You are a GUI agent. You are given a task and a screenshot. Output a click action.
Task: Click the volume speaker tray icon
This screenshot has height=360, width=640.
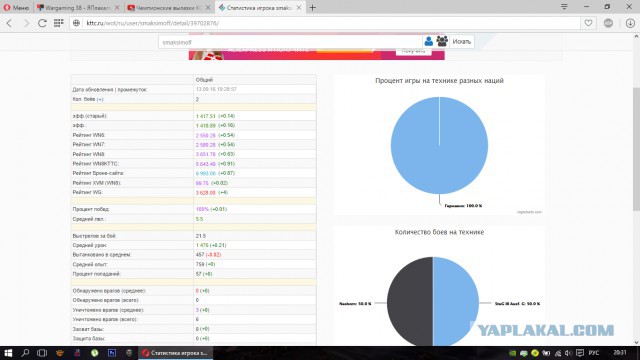pyautogui.click(x=568, y=353)
